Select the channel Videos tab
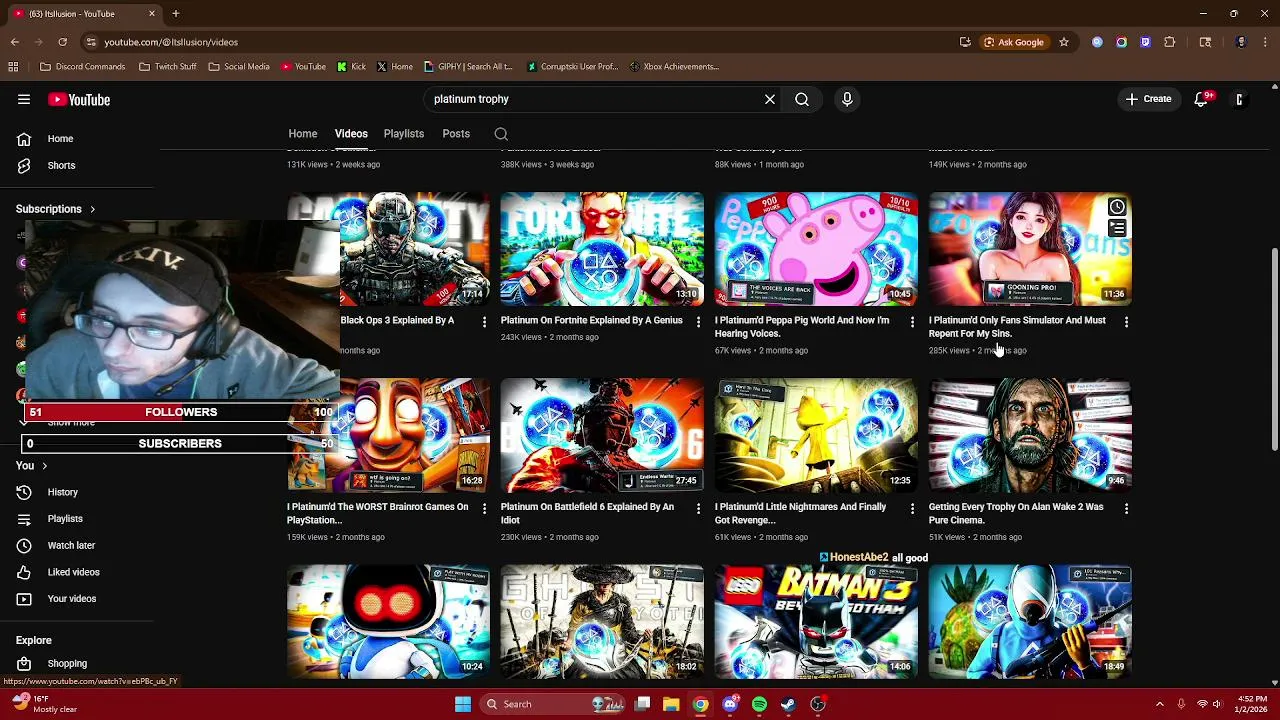The width and height of the screenshot is (1280, 720). (x=351, y=134)
